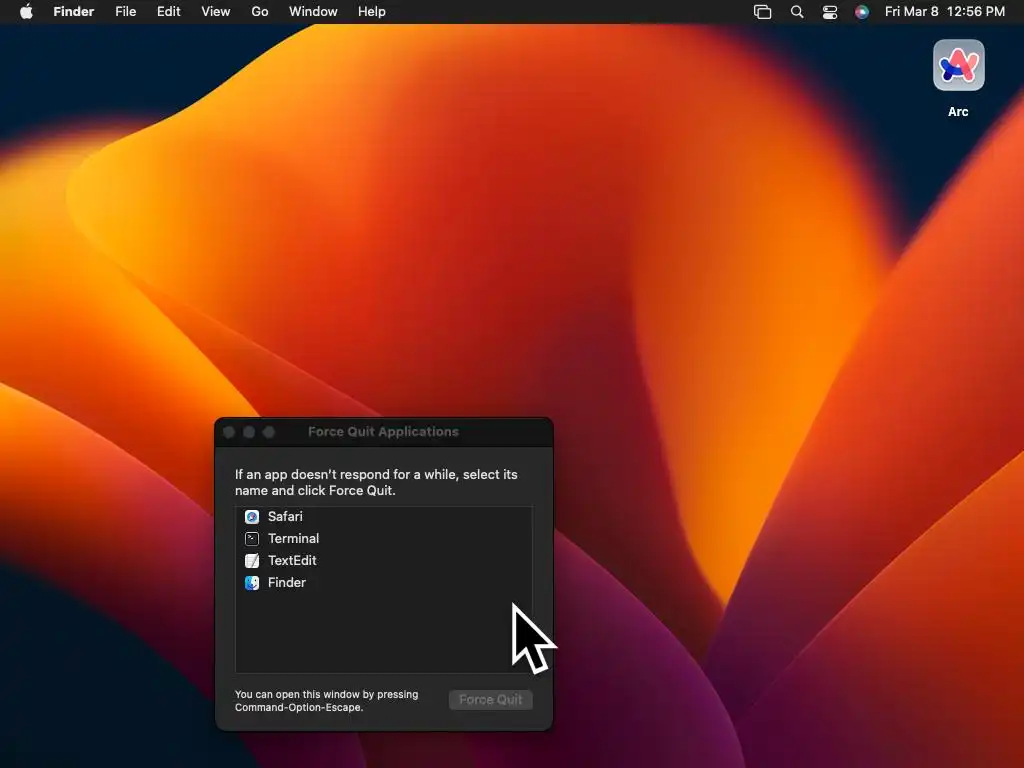Viewport: 1024px width, 768px height.
Task: Open the Help menu
Action: coord(372,12)
